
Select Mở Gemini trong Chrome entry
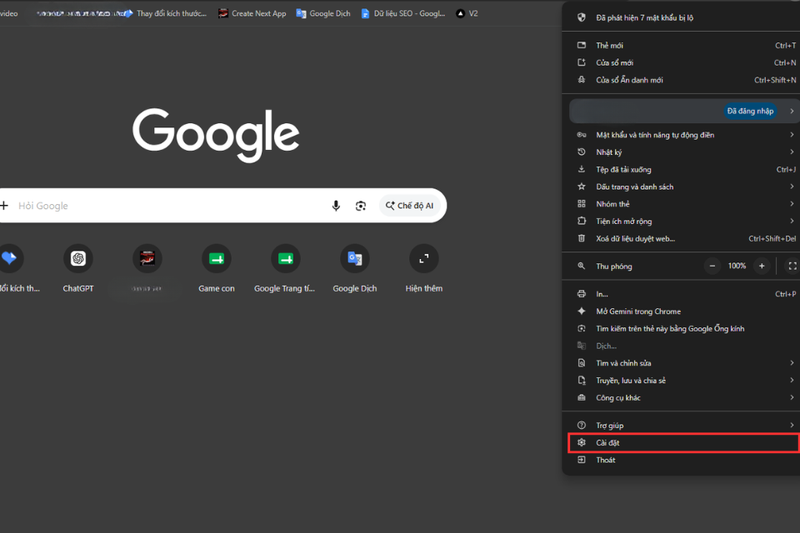(683, 311)
